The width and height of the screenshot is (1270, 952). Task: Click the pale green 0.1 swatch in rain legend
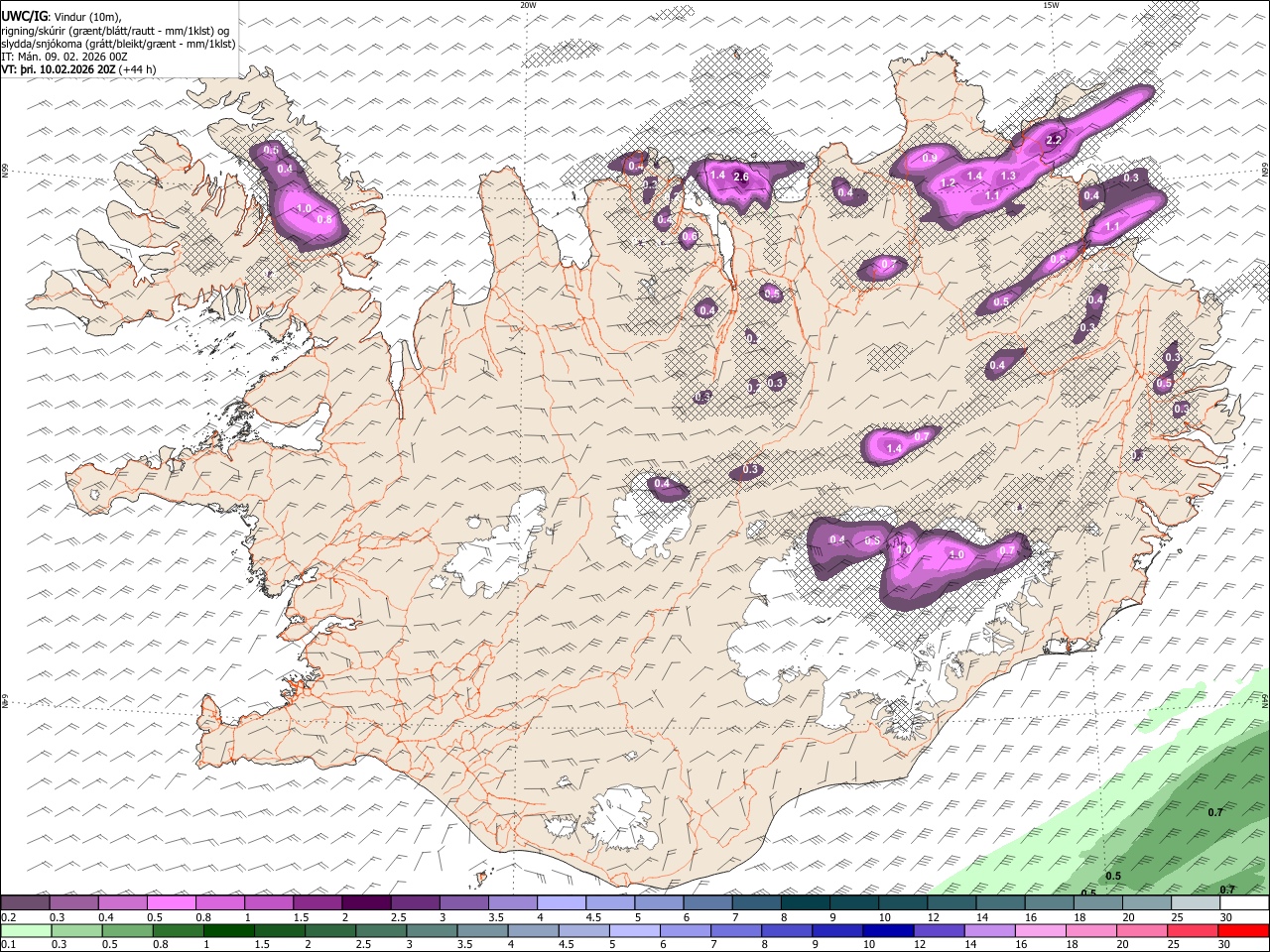pyautogui.click(x=25, y=931)
